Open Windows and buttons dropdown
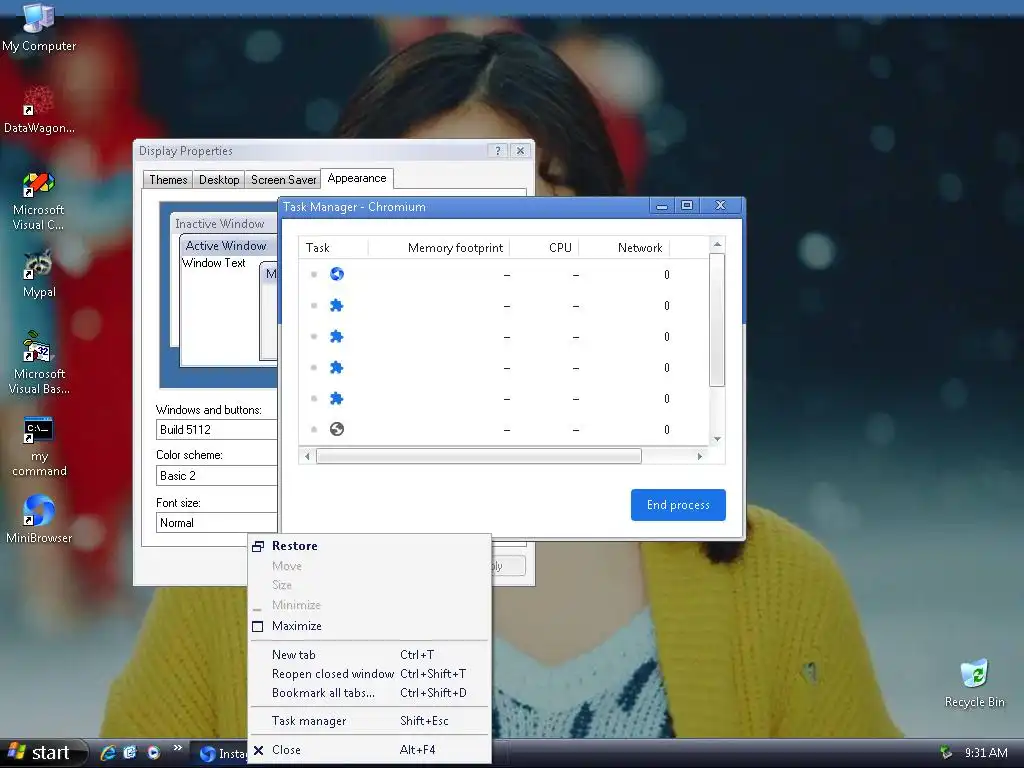This screenshot has width=1024, height=768. point(217,430)
